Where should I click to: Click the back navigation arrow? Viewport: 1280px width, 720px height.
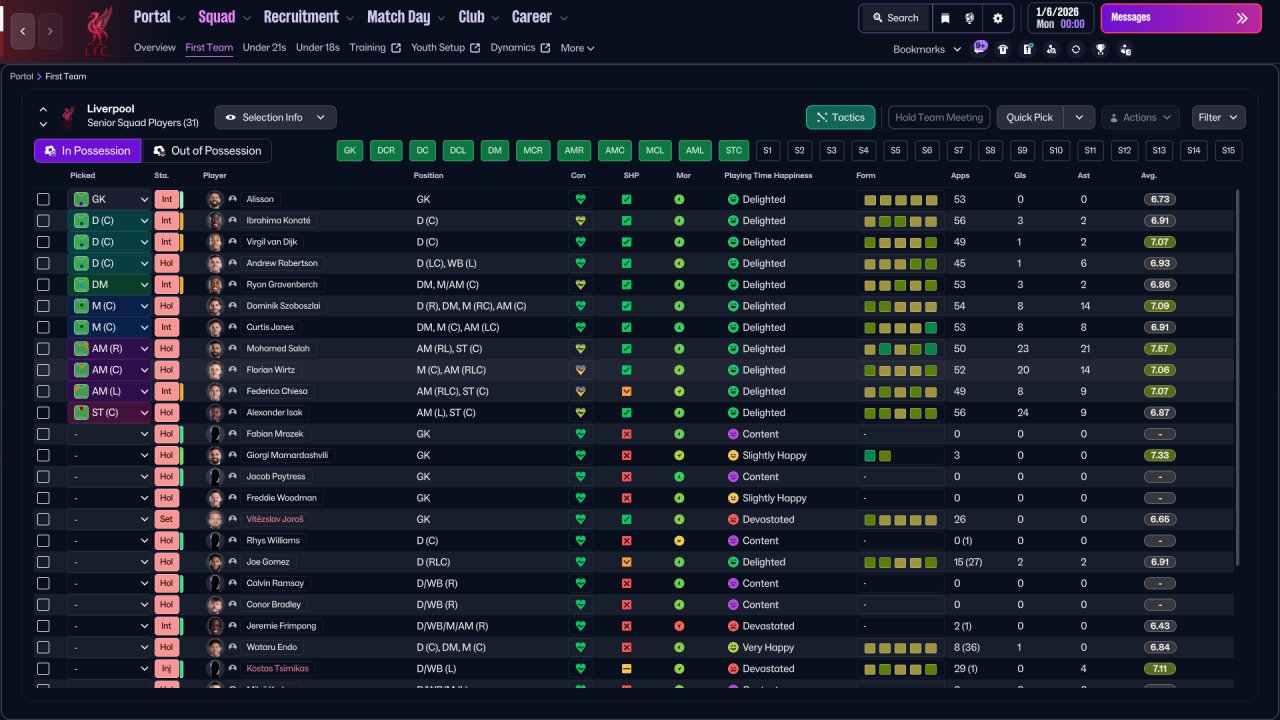coord(23,31)
